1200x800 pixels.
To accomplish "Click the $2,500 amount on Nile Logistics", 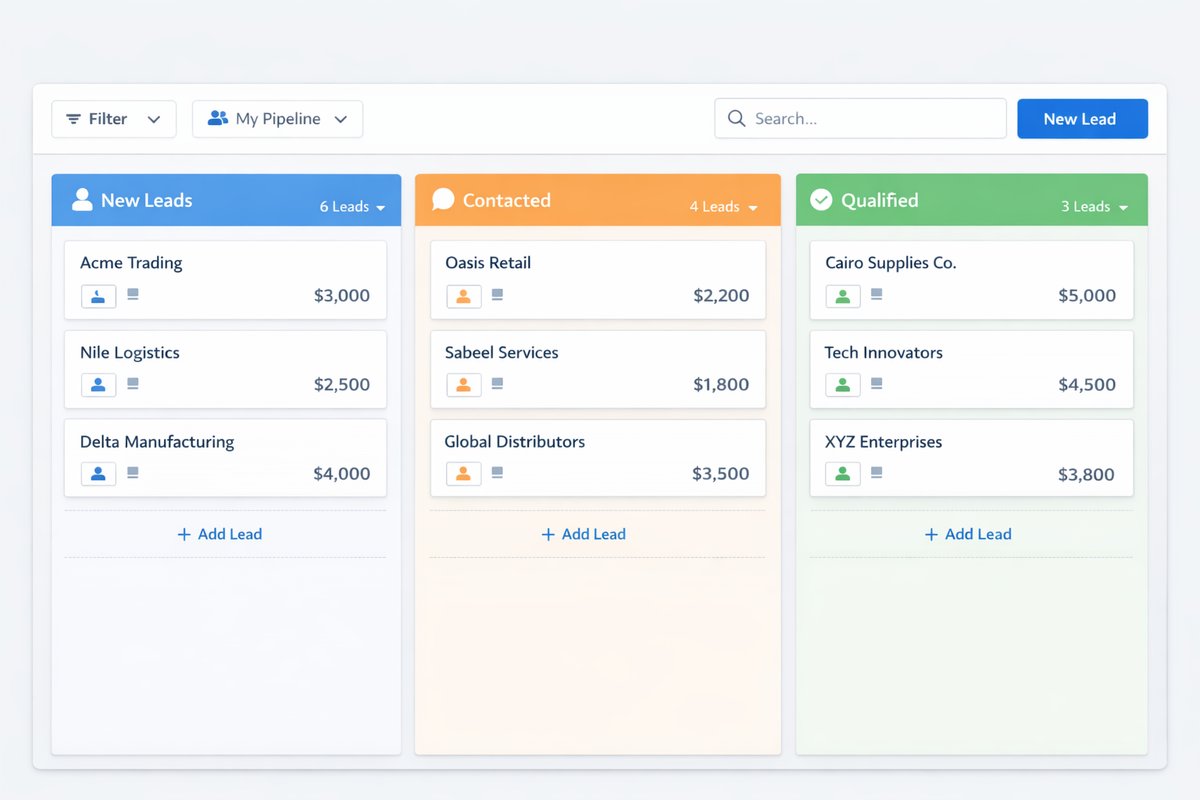I will click(x=342, y=385).
